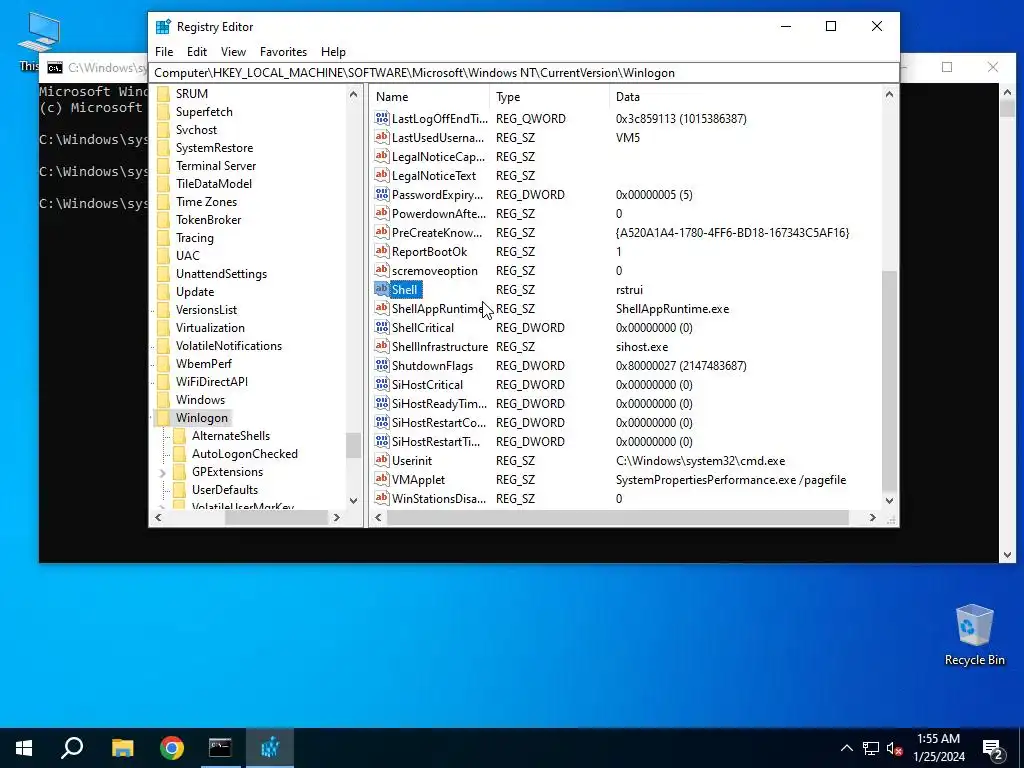Viewport: 1024px width, 768px height.
Task: Select the VolatileNotifications key
Action: coord(229,346)
